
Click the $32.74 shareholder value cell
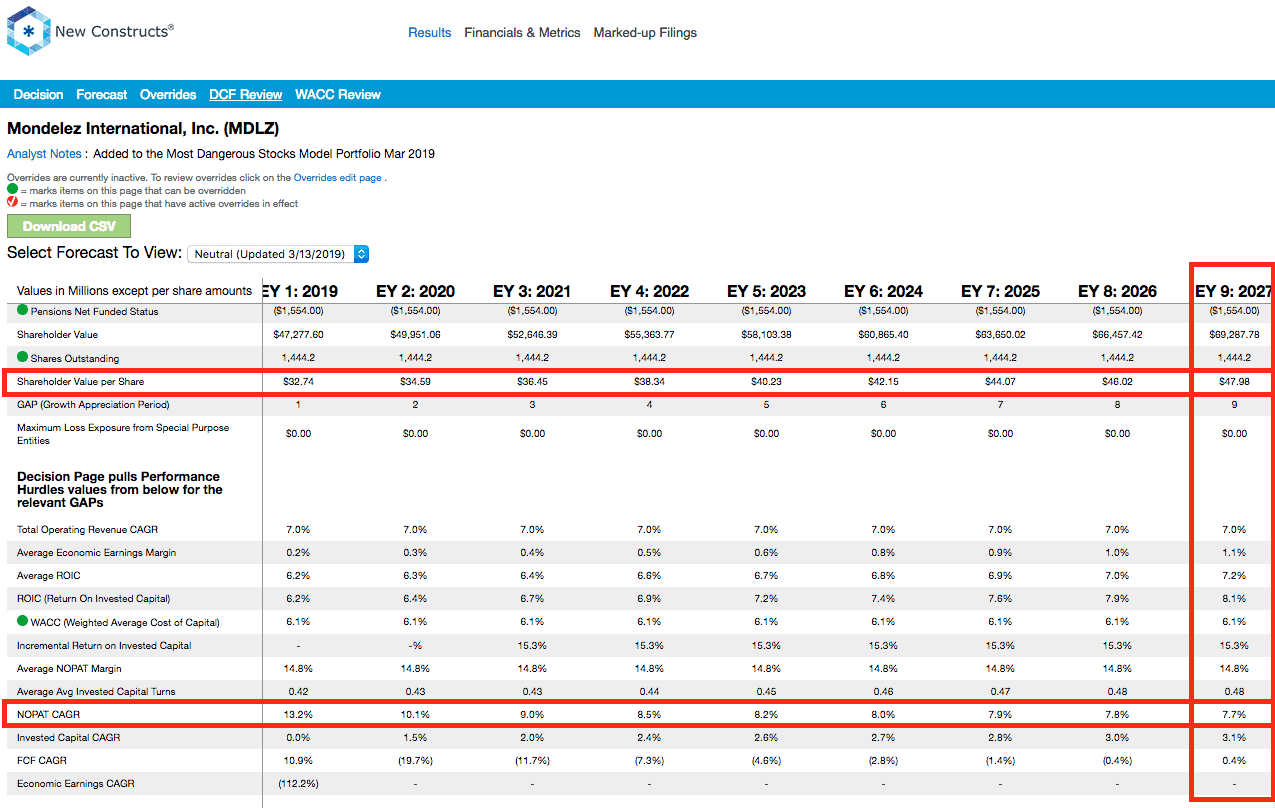pyautogui.click(x=299, y=381)
